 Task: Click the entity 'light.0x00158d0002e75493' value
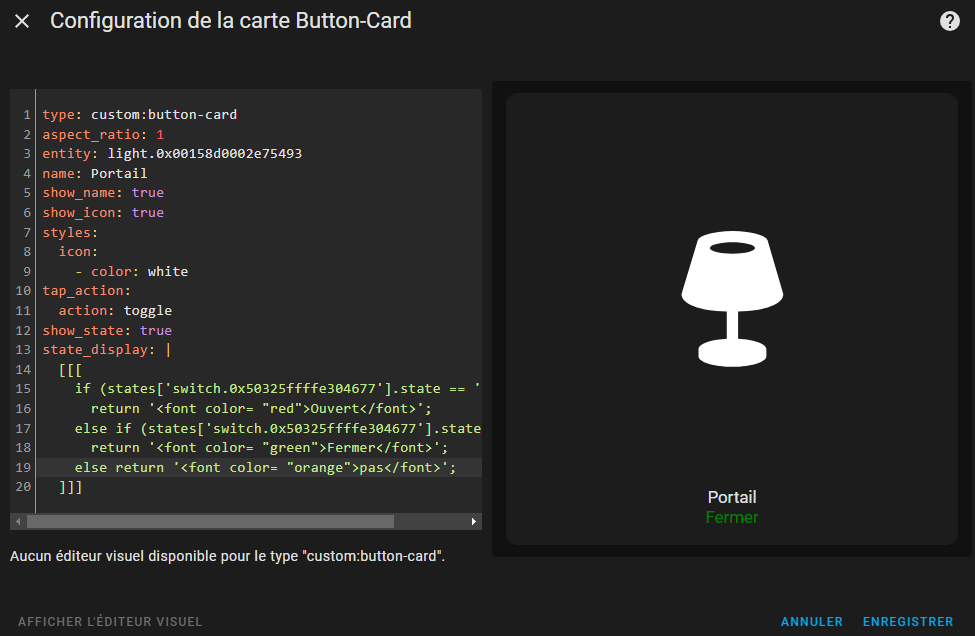[x=205, y=154]
